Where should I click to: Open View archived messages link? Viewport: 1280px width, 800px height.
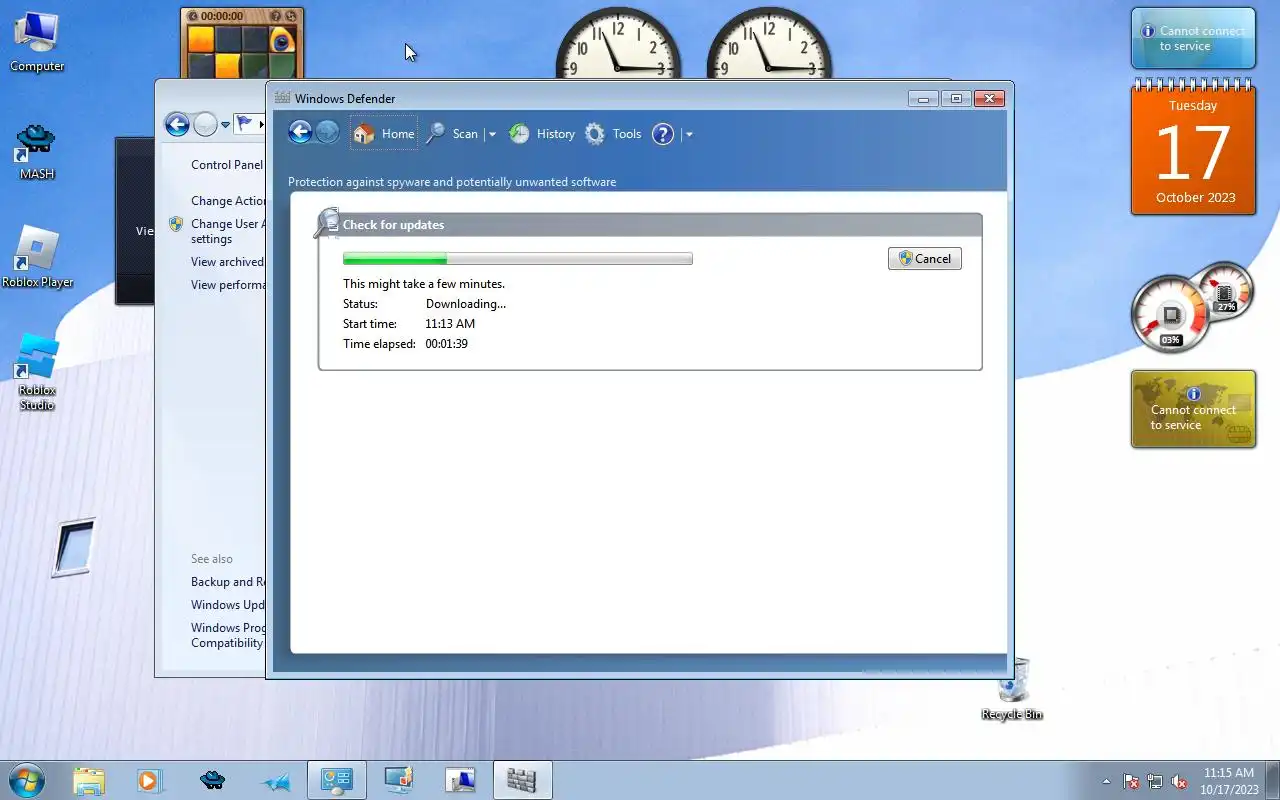coord(227,262)
